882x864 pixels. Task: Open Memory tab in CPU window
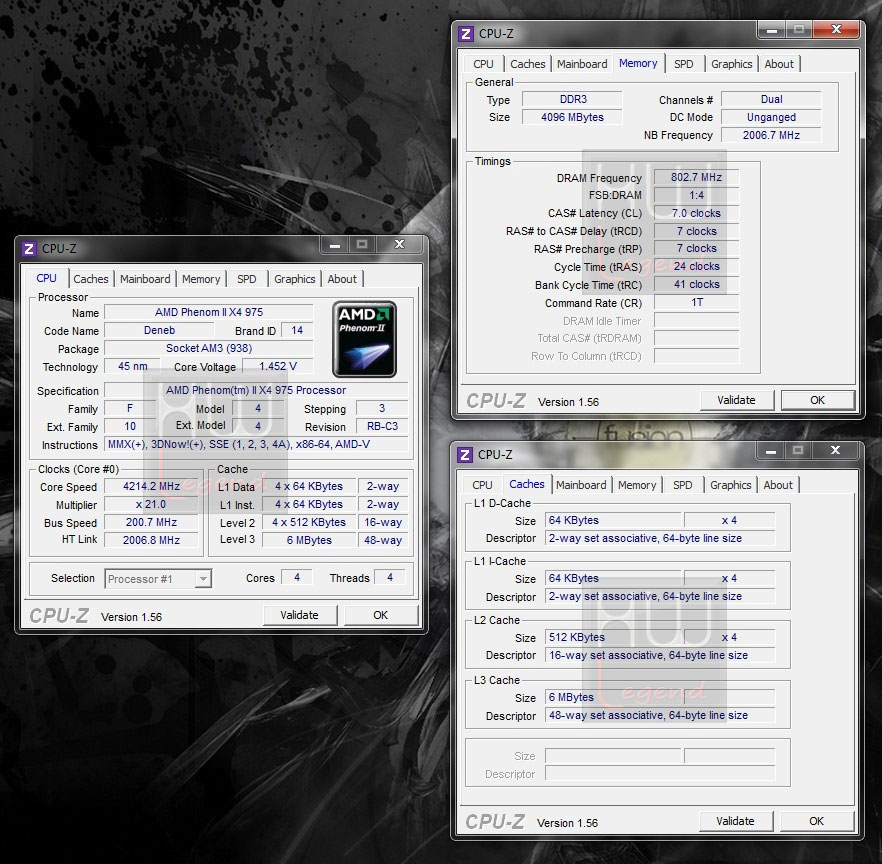pos(201,279)
